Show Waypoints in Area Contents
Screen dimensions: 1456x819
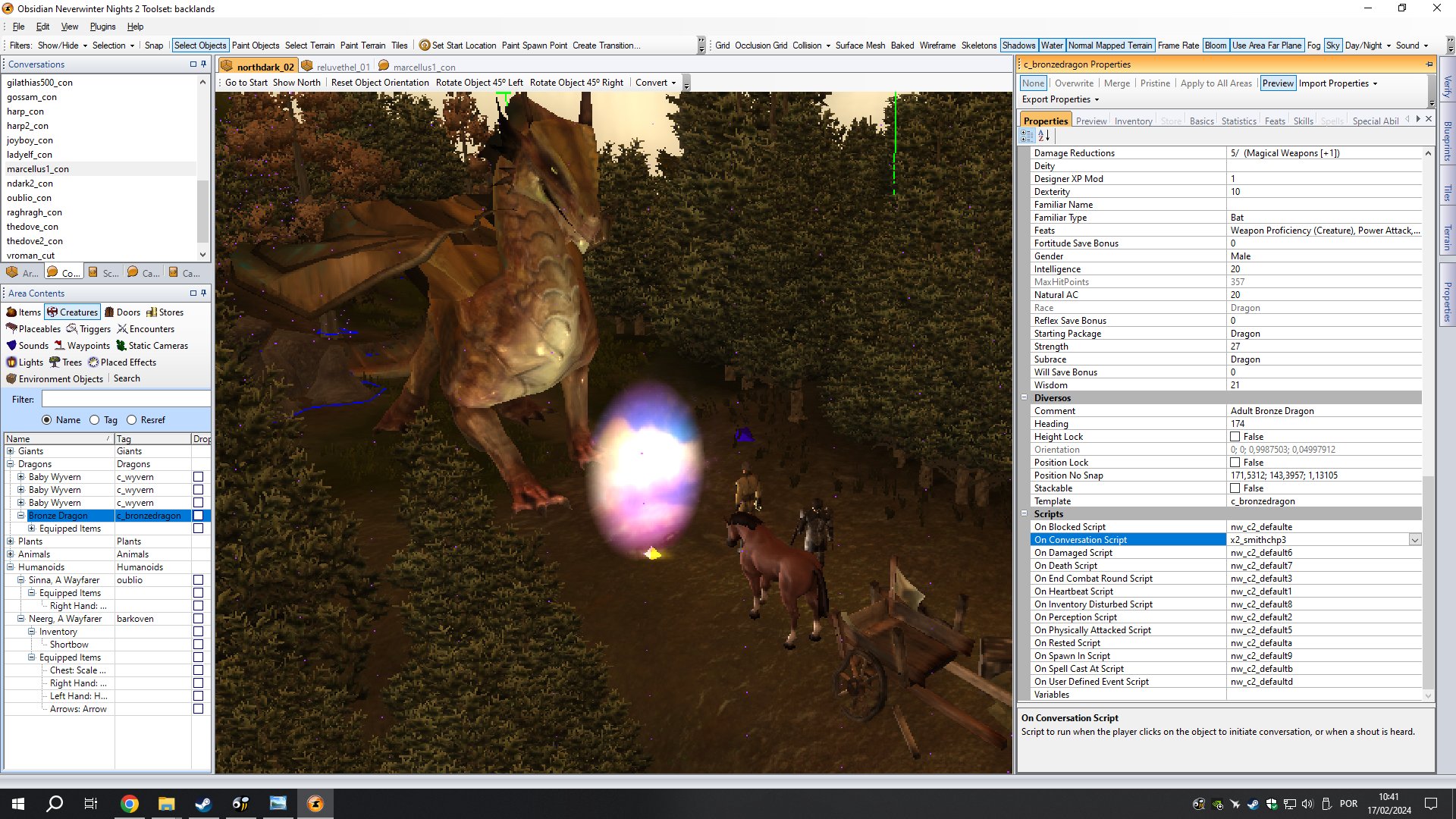pyautogui.click(x=82, y=346)
